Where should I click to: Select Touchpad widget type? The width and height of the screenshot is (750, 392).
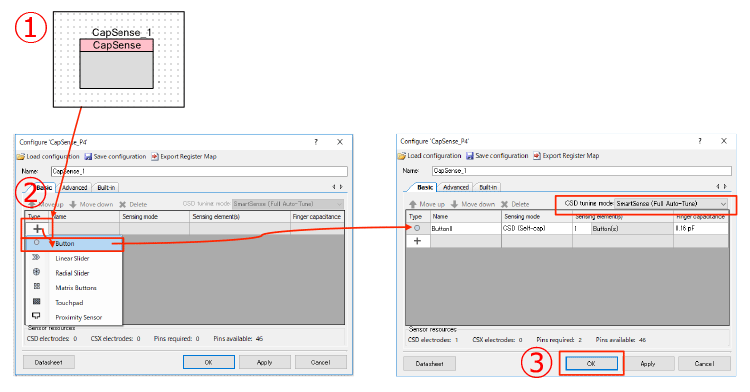[x=69, y=303]
